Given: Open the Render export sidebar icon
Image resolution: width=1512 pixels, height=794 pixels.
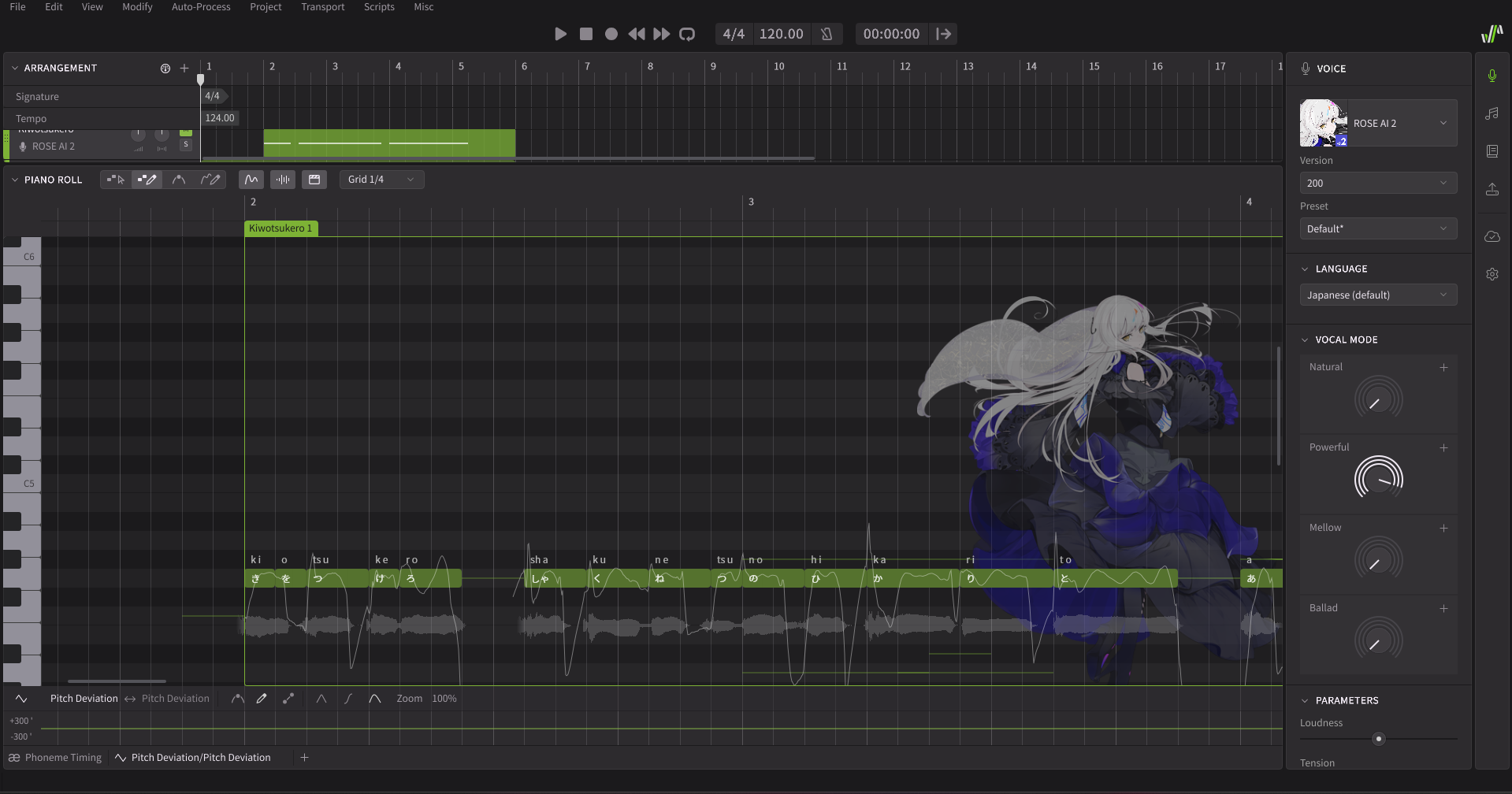Looking at the screenshot, I should tap(1492, 189).
